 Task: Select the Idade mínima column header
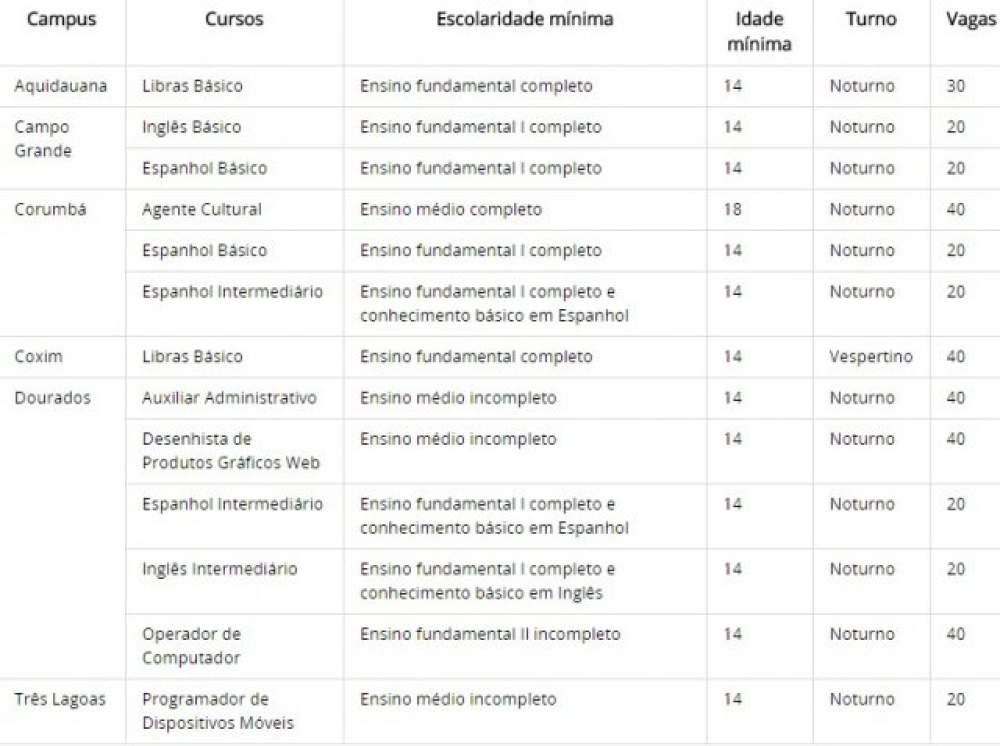coord(760,31)
